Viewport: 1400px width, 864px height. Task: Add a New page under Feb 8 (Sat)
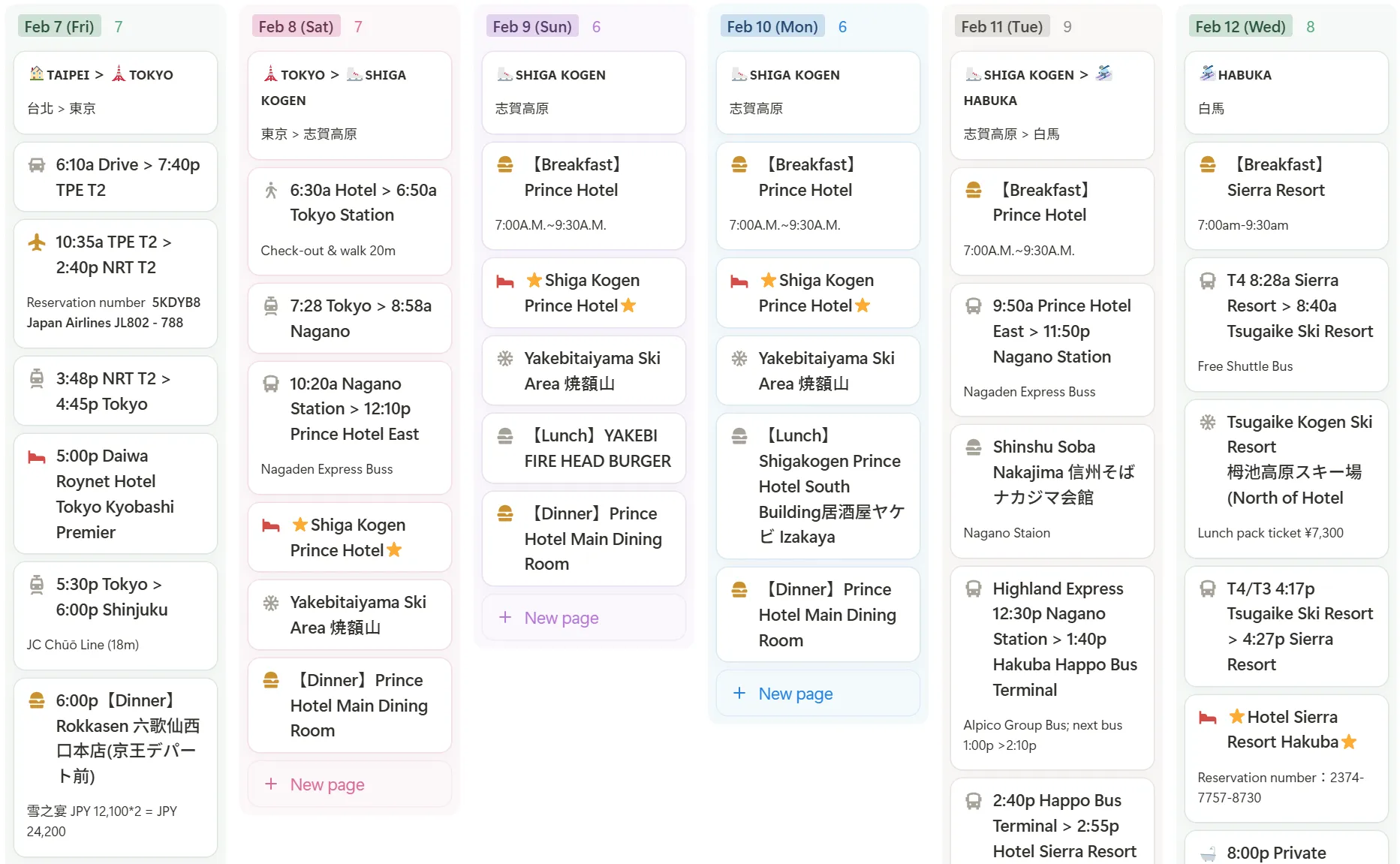point(327,784)
